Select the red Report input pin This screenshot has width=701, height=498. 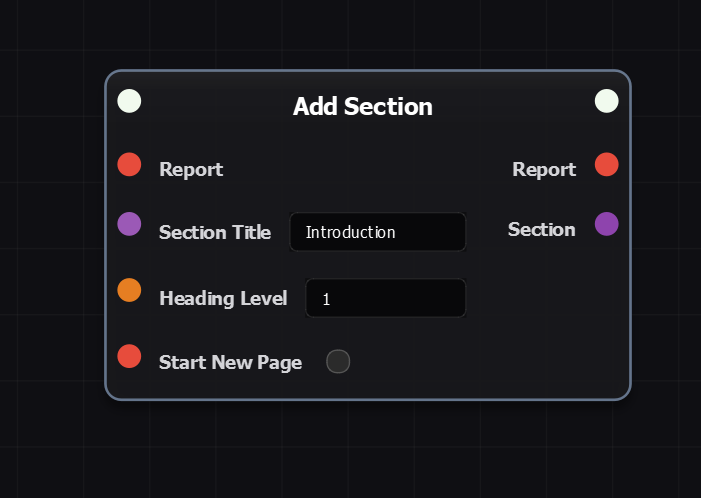(129, 165)
